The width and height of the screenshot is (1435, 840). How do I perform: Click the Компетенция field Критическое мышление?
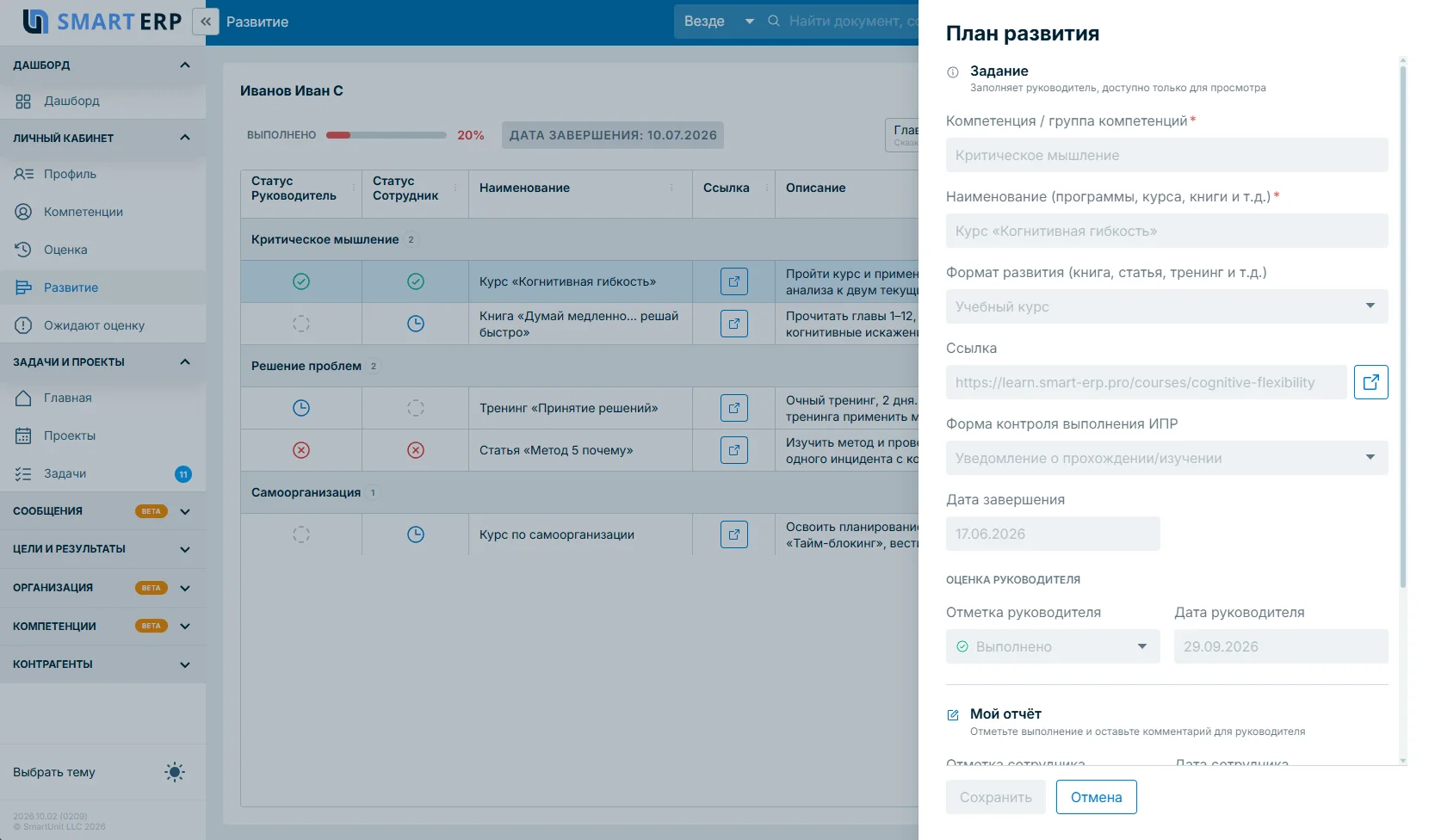coord(1166,155)
